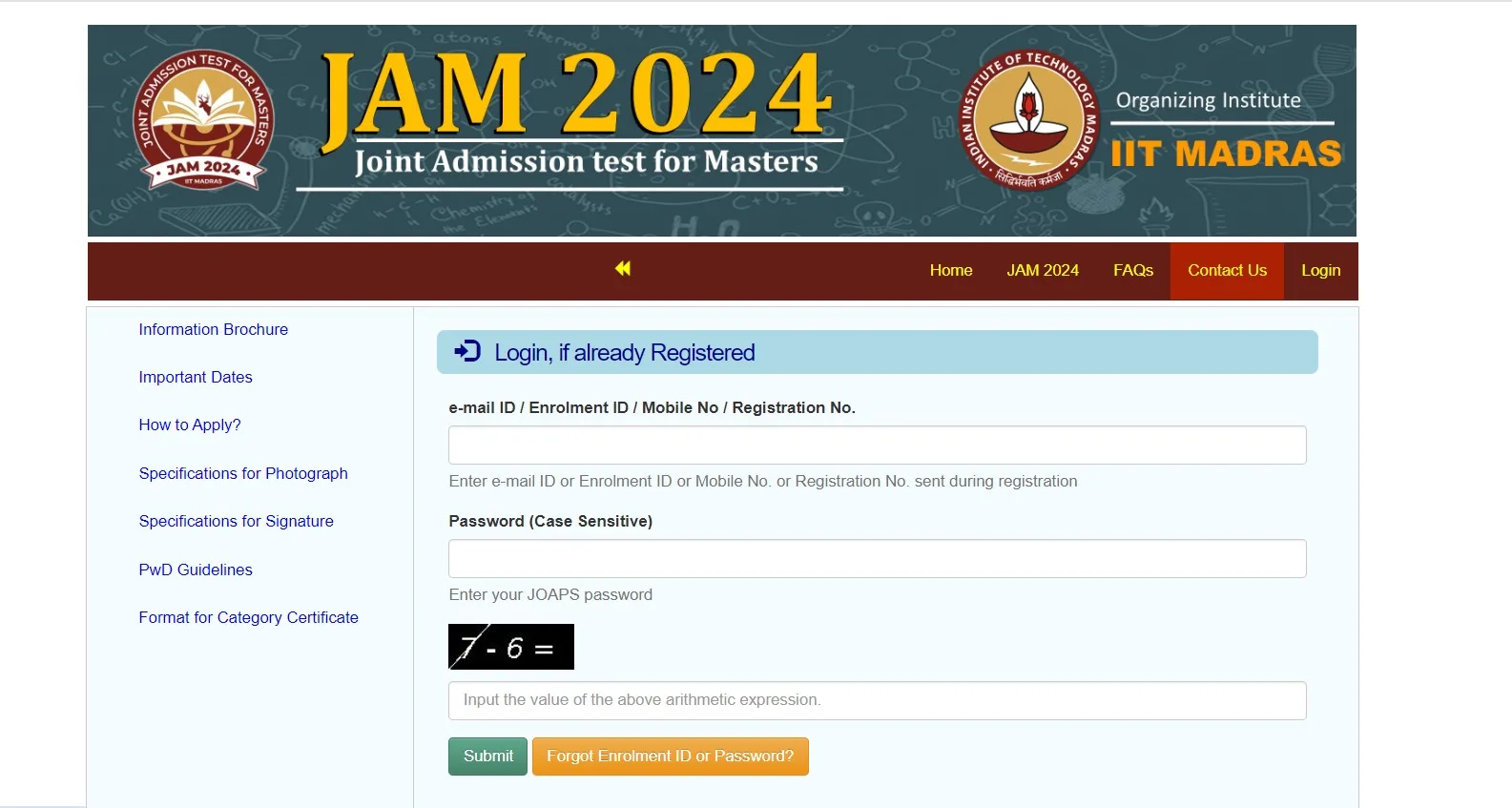This screenshot has height=808, width=1512.
Task: Open the Information Brochure link
Action: pos(214,329)
